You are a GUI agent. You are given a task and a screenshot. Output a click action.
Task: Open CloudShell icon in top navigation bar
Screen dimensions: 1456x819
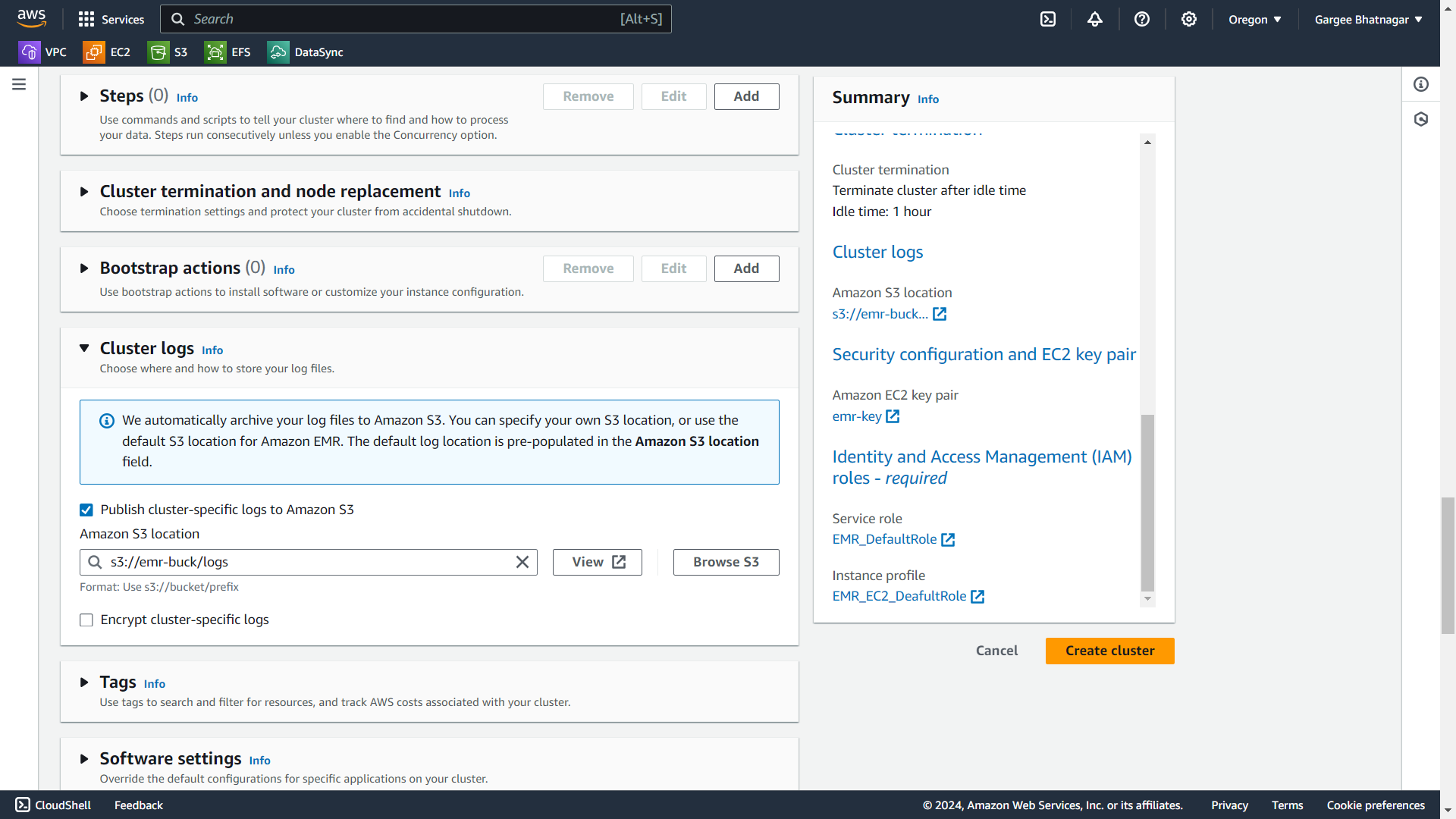pyautogui.click(x=1048, y=20)
